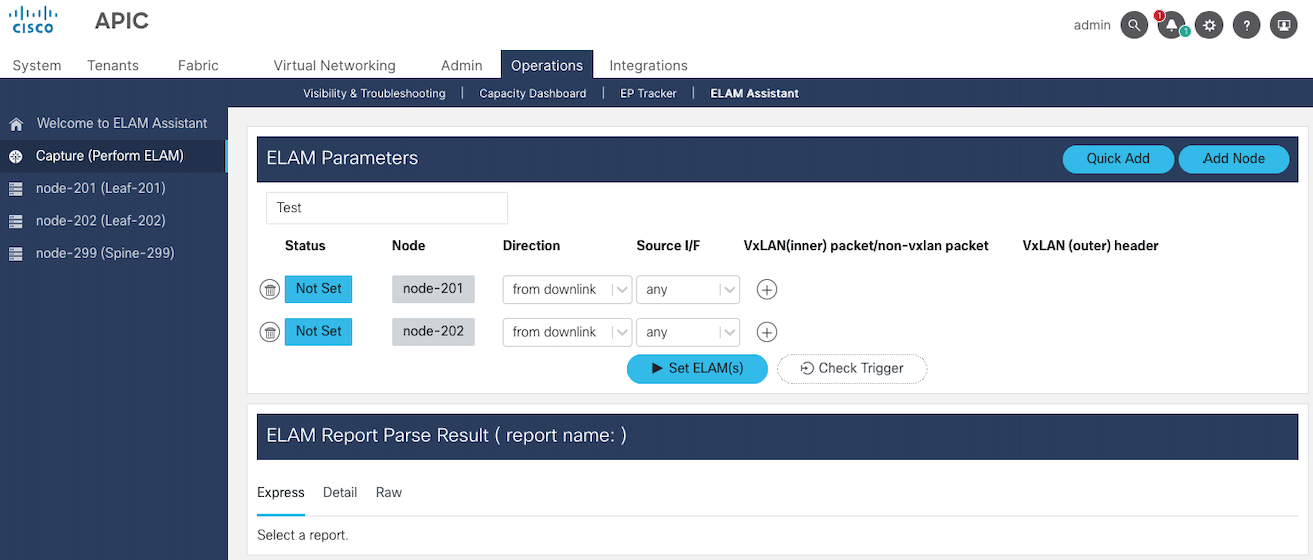The image size is (1313, 560).
Task: Click the VxLAN (outer) header column title
Action: point(1090,245)
